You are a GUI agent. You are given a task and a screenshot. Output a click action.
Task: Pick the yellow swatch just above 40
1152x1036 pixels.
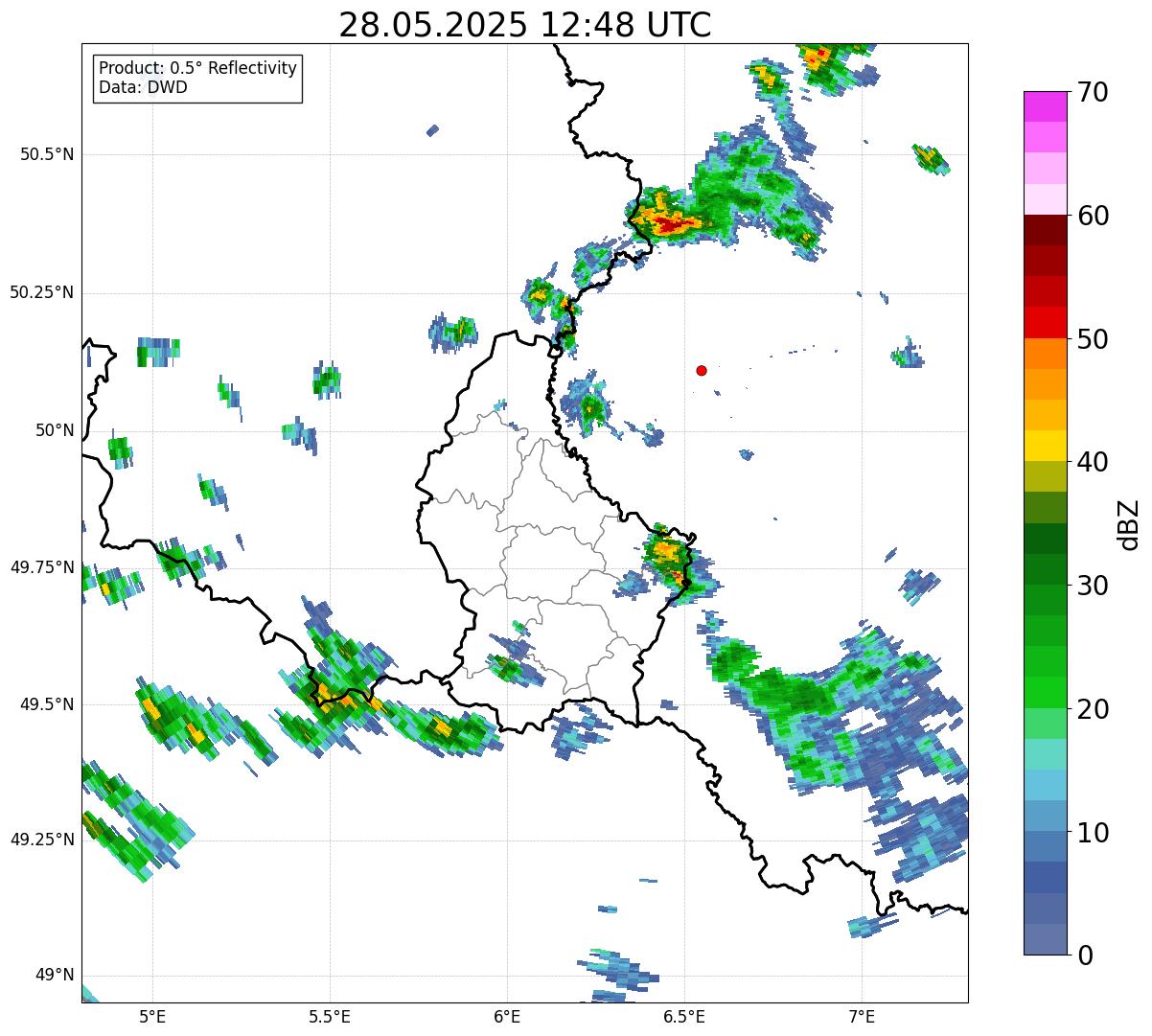pyautogui.click(x=1045, y=446)
